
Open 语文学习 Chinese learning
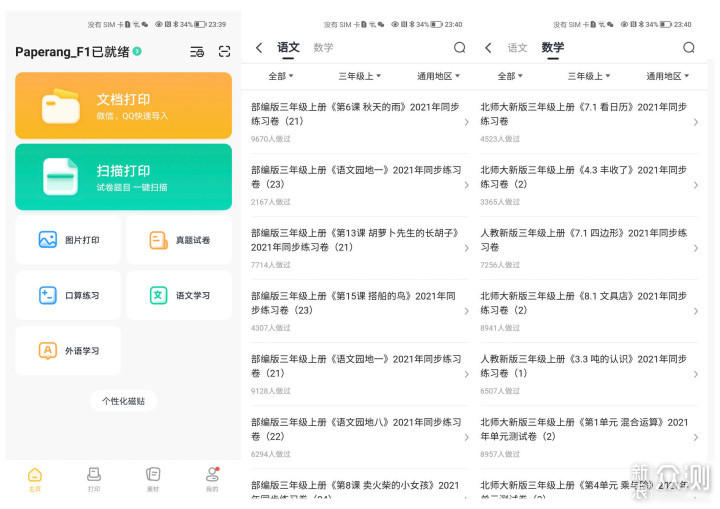(179, 295)
